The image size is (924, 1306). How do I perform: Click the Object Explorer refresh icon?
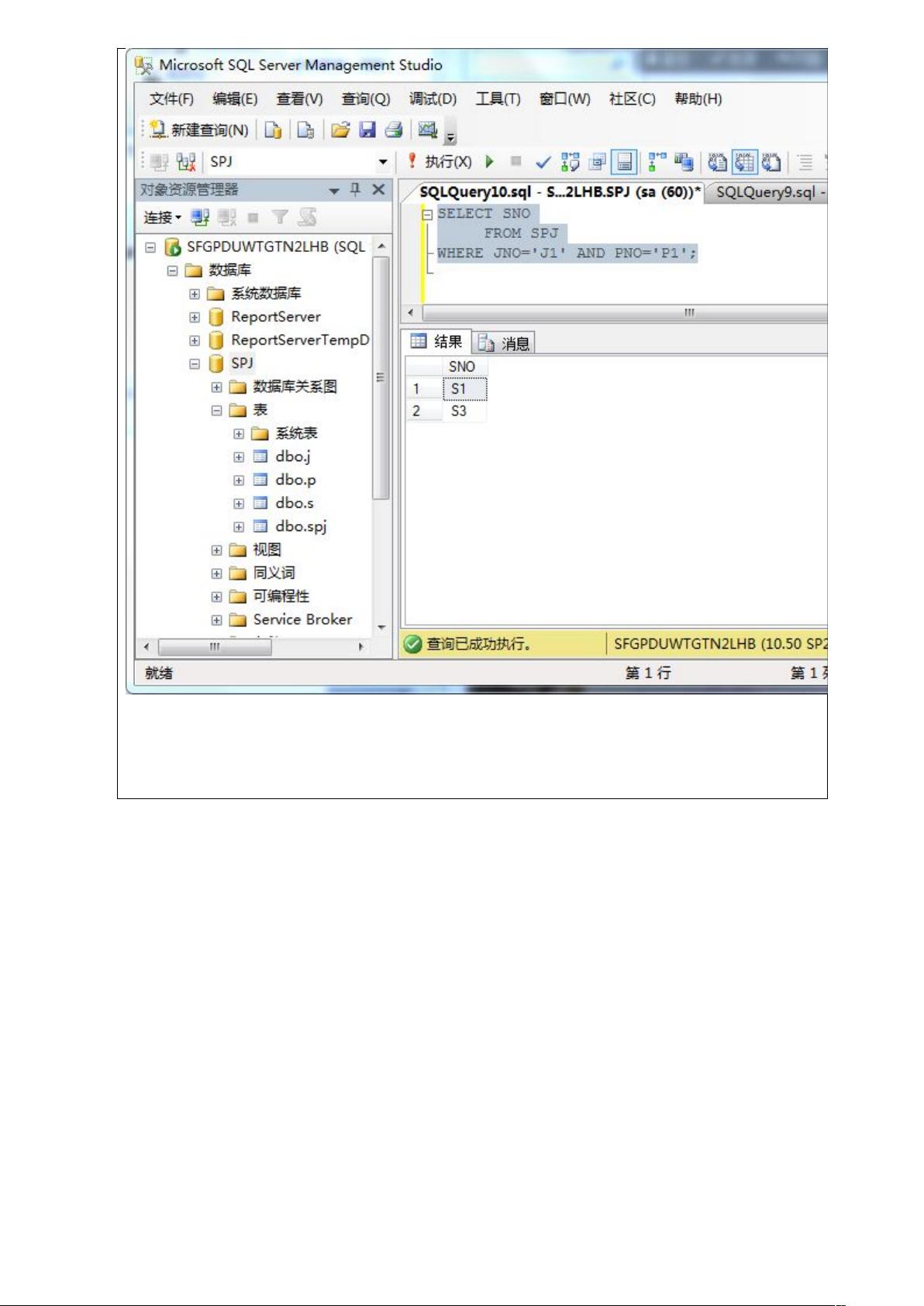(x=308, y=218)
